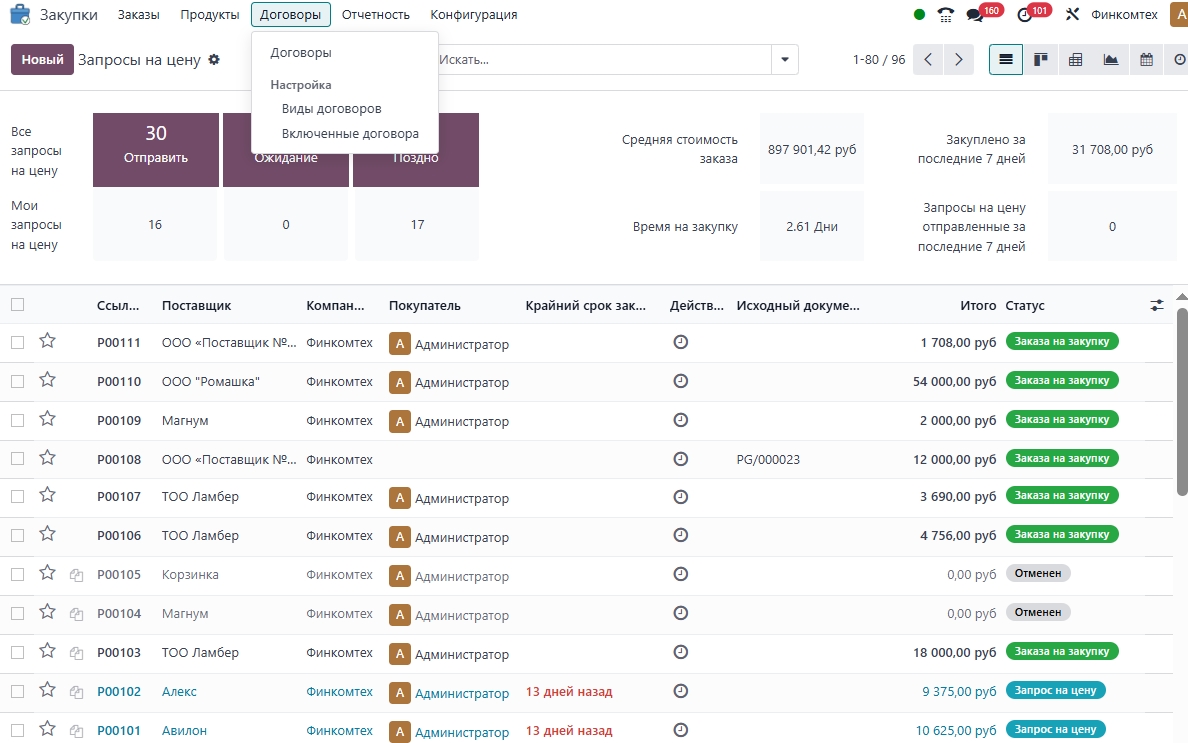Go to the next page of records
Image resolution: width=1188 pixels, height=743 pixels.
click(x=959, y=60)
